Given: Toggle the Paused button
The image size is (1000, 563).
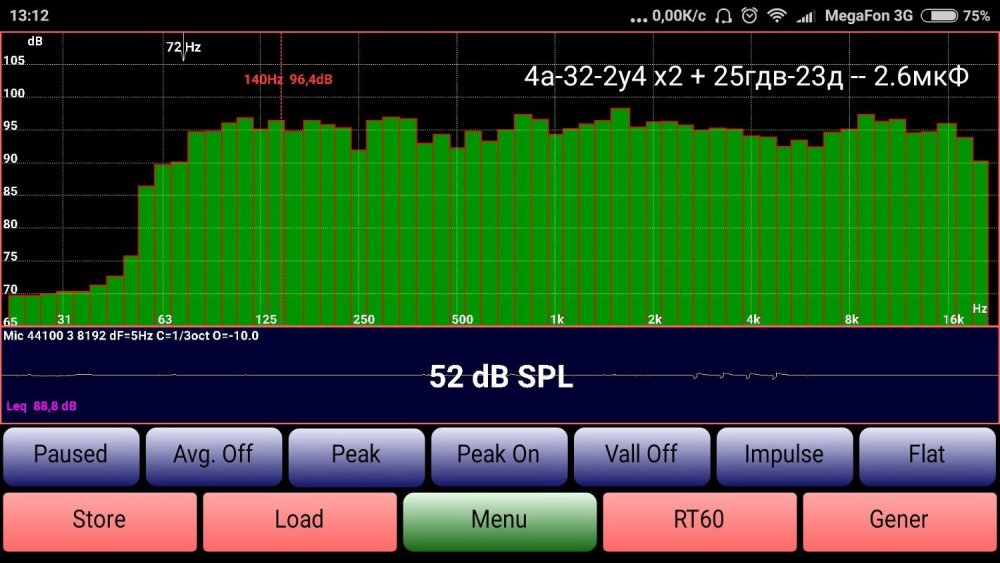Looking at the screenshot, I should pos(70,455).
